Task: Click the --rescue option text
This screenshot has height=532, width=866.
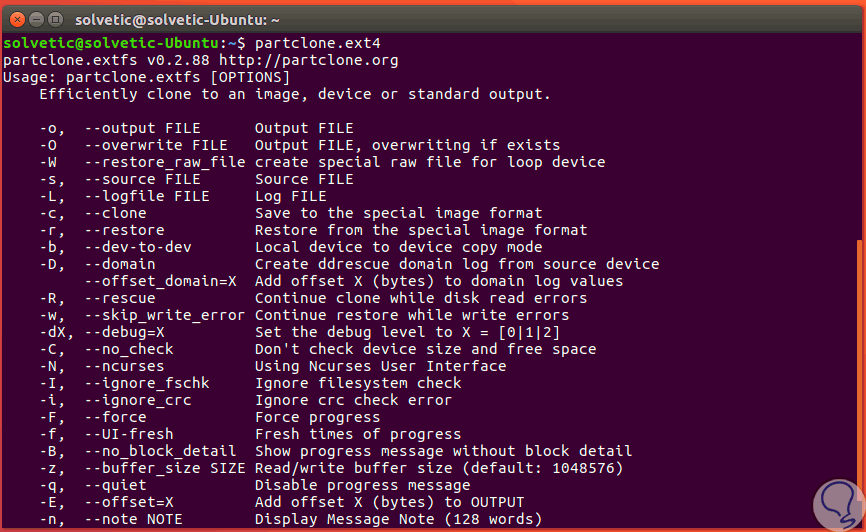Action: [x=119, y=298]
